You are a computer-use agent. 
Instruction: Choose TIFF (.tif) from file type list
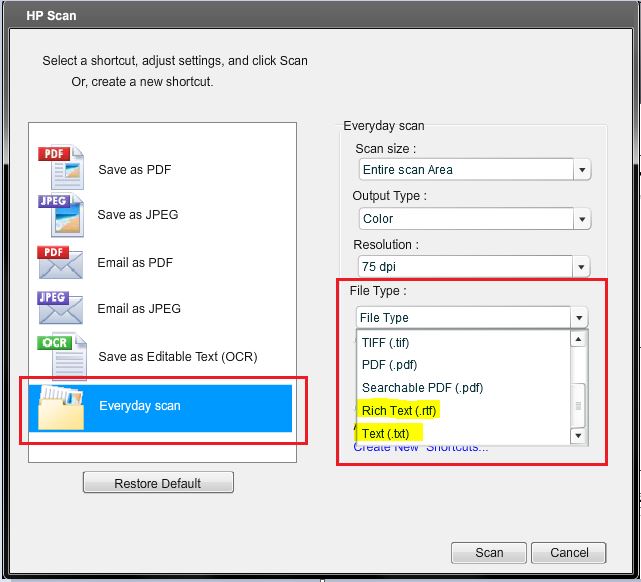coord(385,342)
